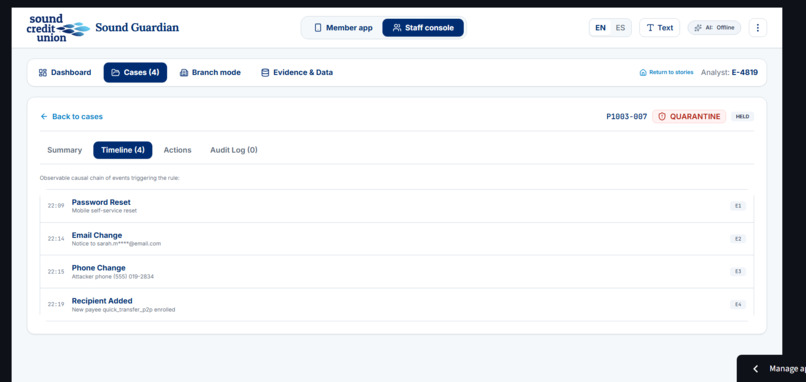Open the Summary tab
The width and height of the screenshot is (806, 382).
(x=64, y=150)
